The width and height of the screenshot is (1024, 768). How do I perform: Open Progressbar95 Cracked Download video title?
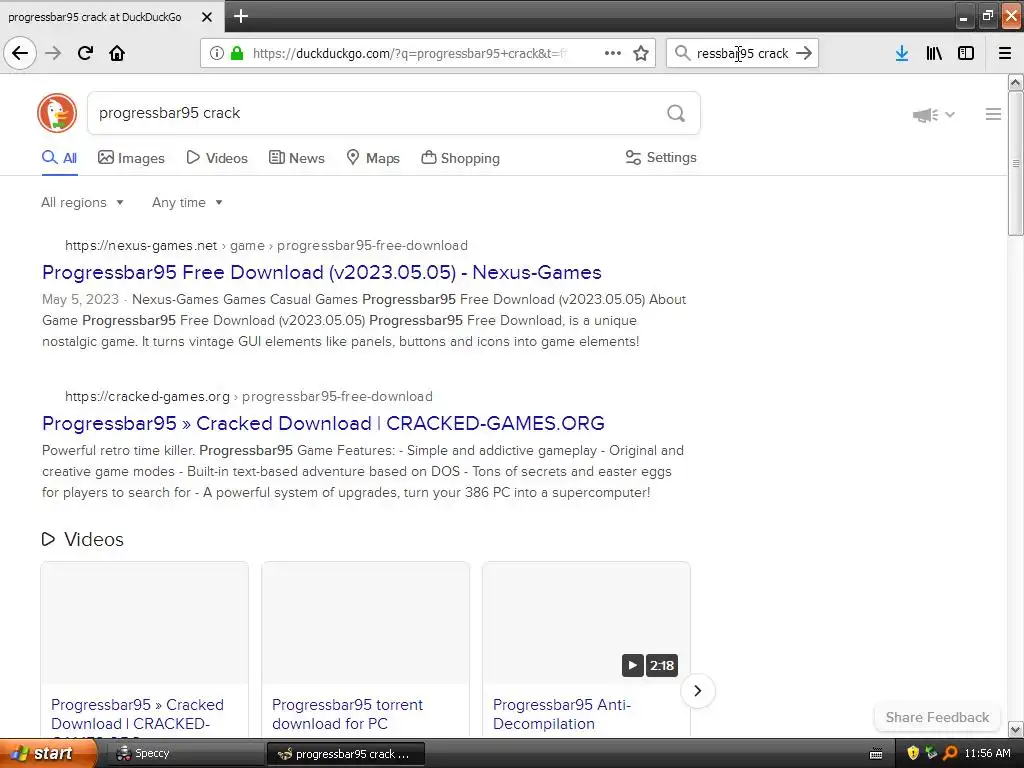[137, 718]
